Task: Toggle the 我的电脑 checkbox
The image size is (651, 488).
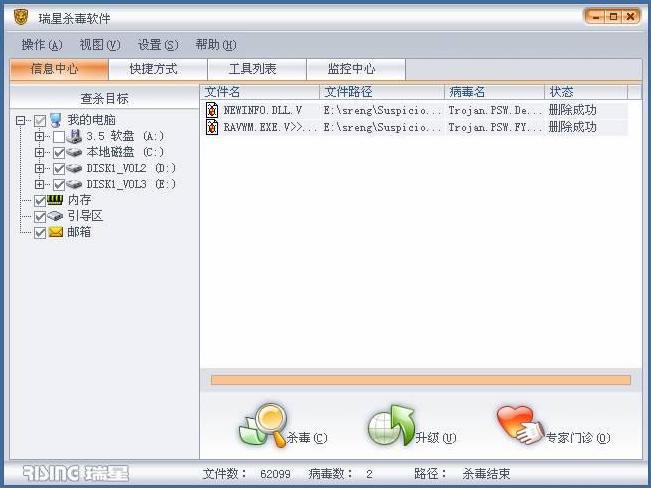Action: tap(40, 121)
